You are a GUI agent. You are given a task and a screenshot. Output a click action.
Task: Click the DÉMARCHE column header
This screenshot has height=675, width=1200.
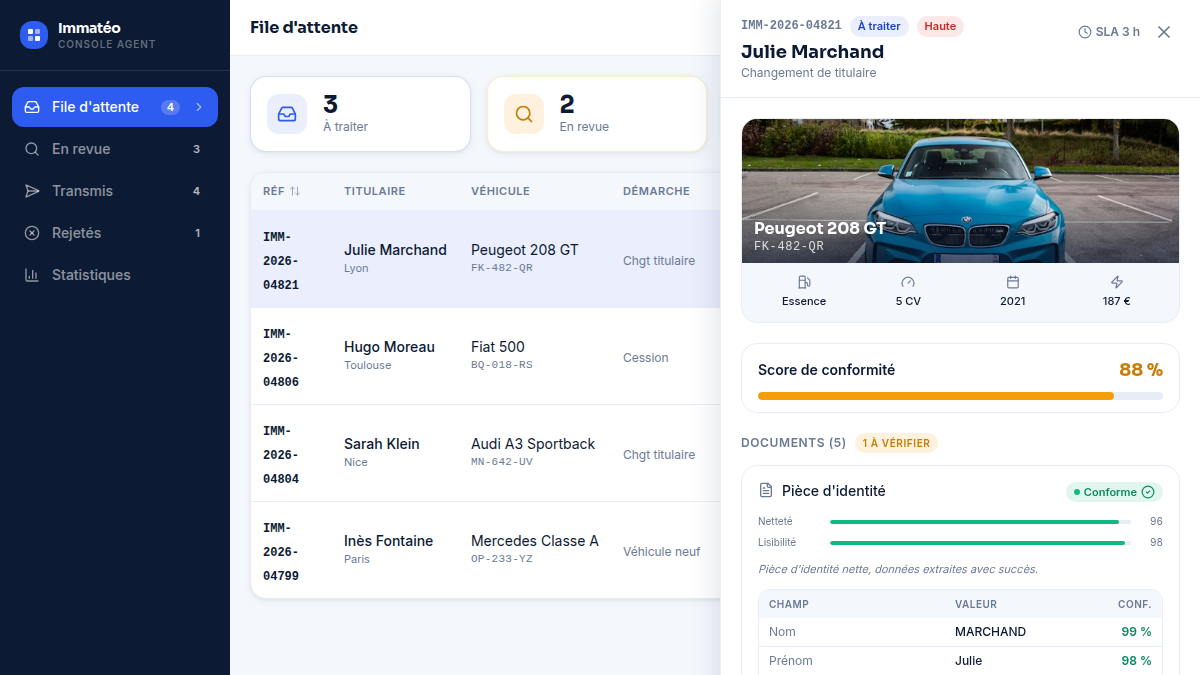656,191
